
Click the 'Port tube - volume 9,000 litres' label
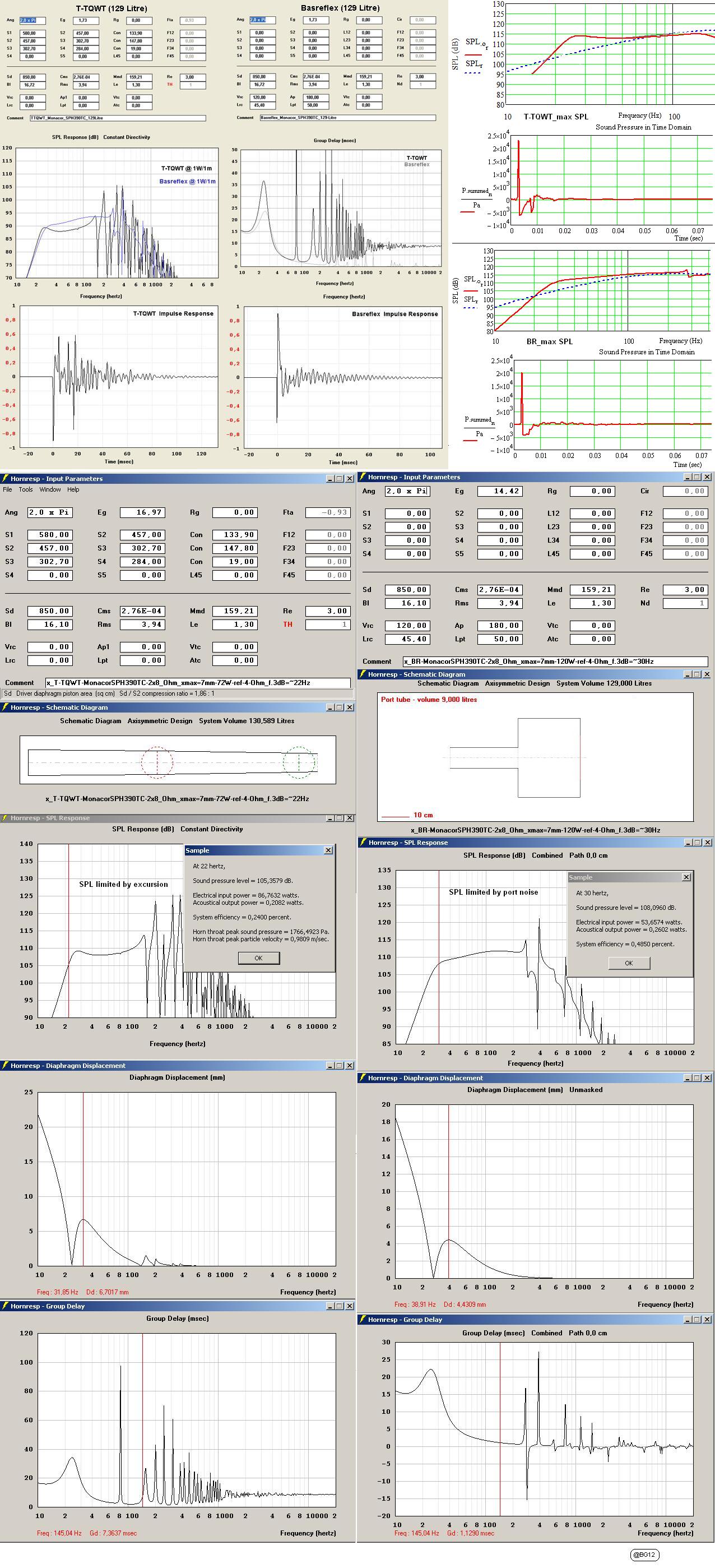[x=429, y=700]
